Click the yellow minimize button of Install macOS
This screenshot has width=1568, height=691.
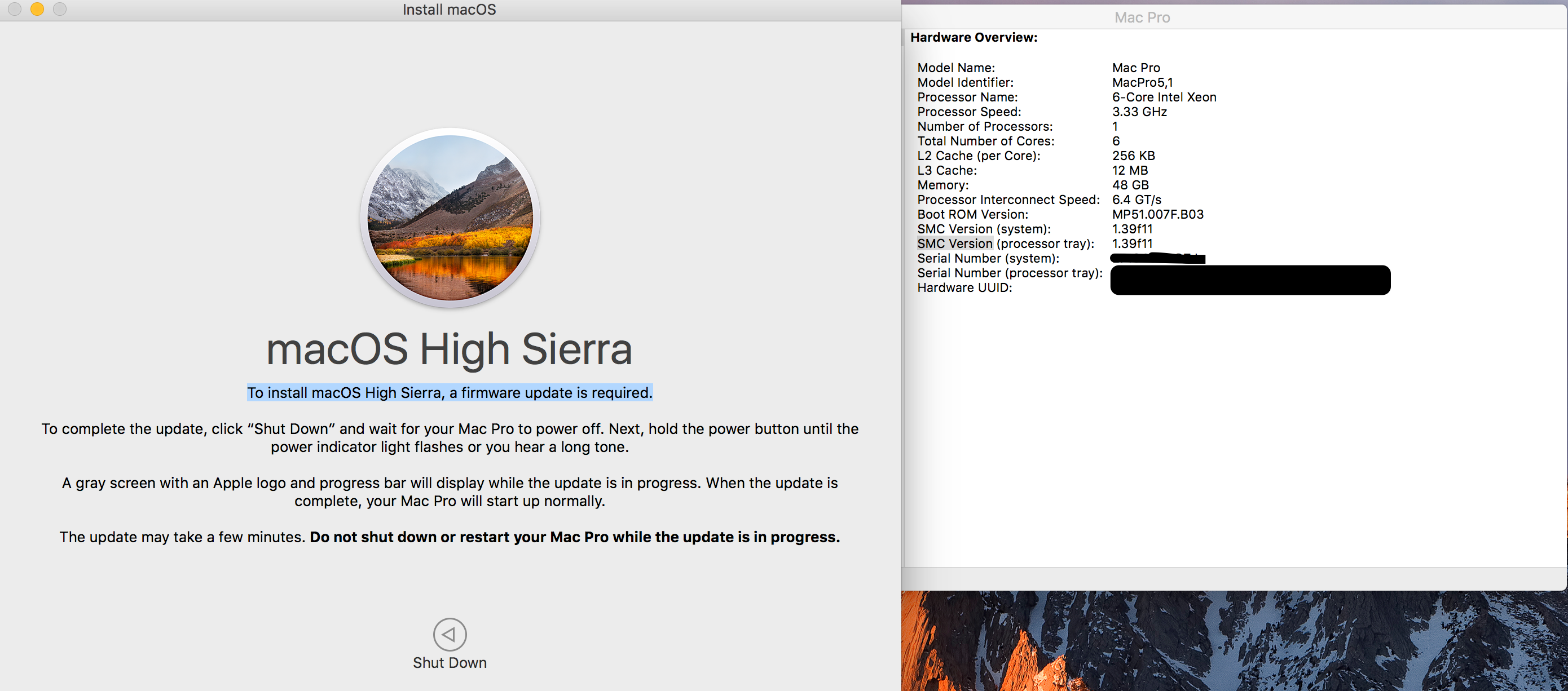[x=37, y=9]
